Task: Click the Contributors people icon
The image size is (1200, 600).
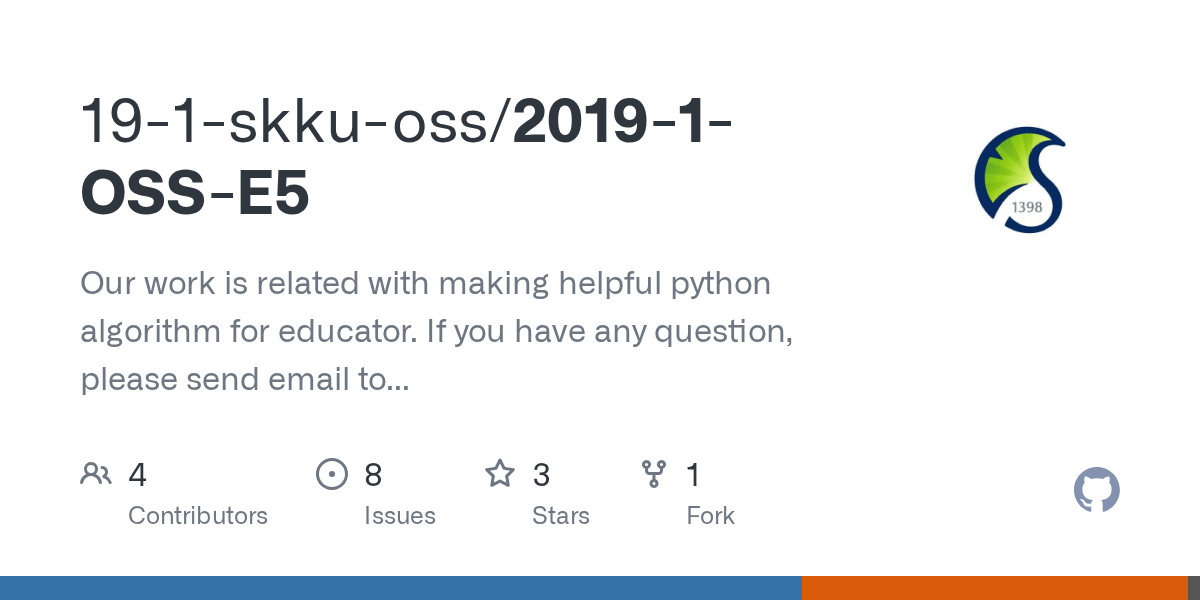Action: click(x=96, y=474)
